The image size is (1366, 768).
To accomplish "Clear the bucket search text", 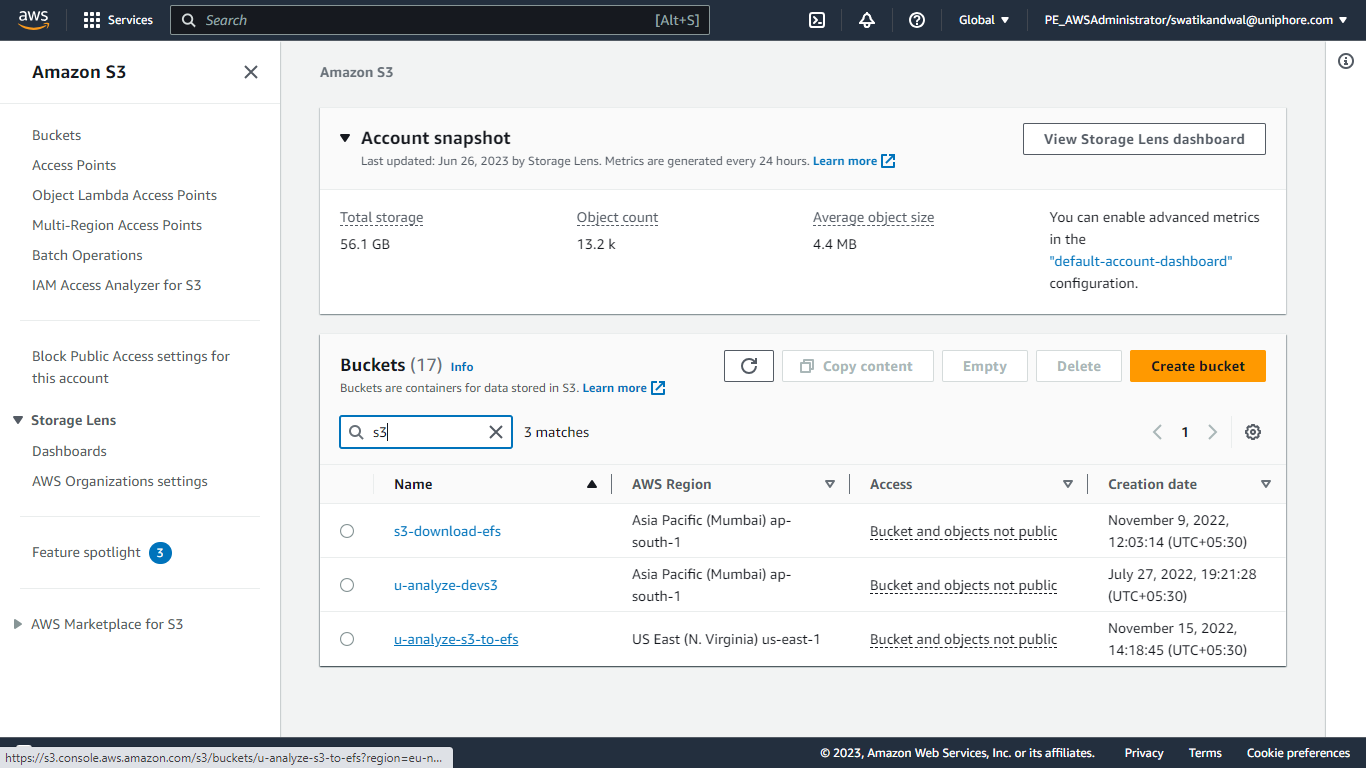I will click(495, 432).
